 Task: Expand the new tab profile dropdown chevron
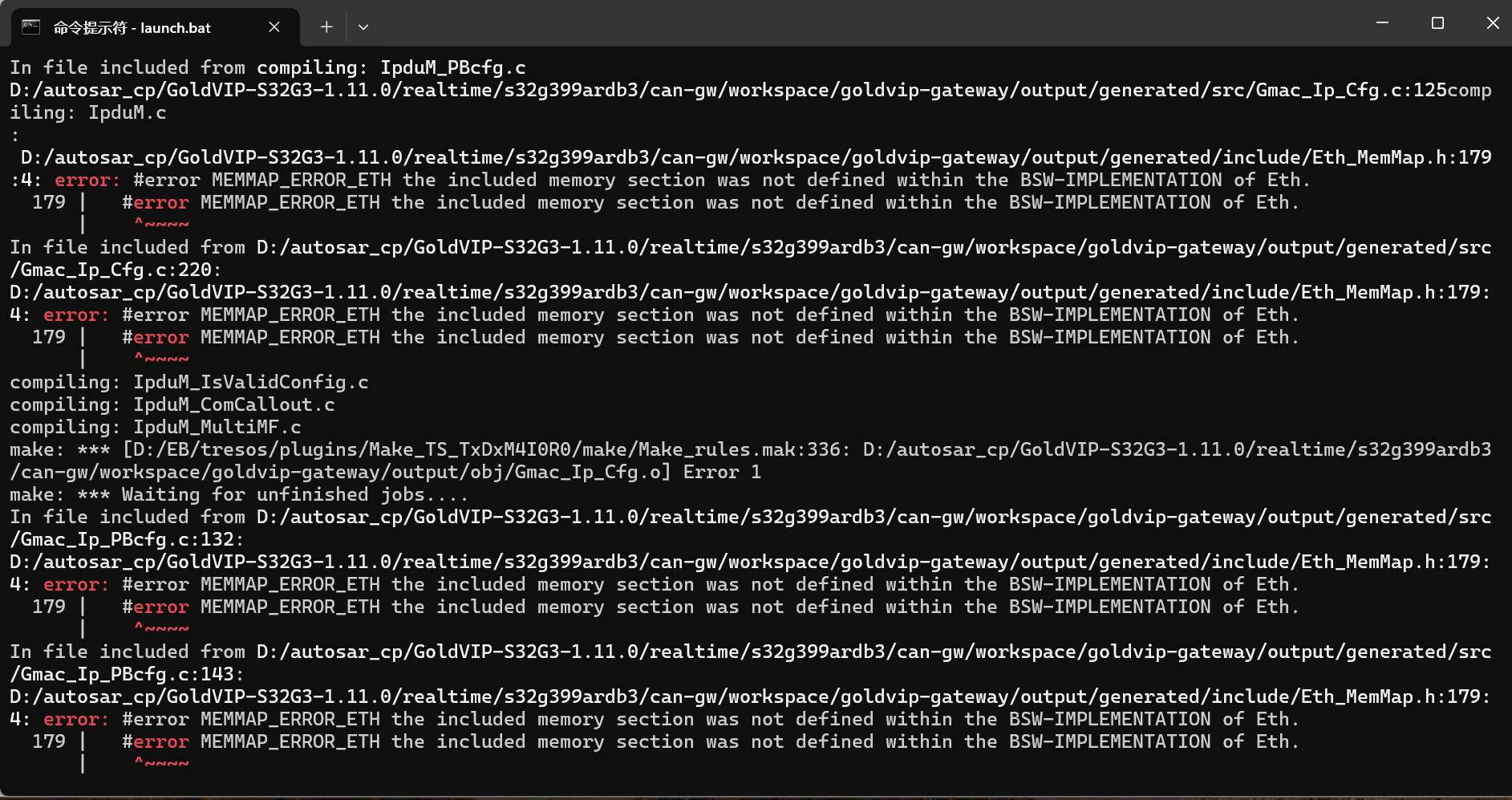coord(363,27)
